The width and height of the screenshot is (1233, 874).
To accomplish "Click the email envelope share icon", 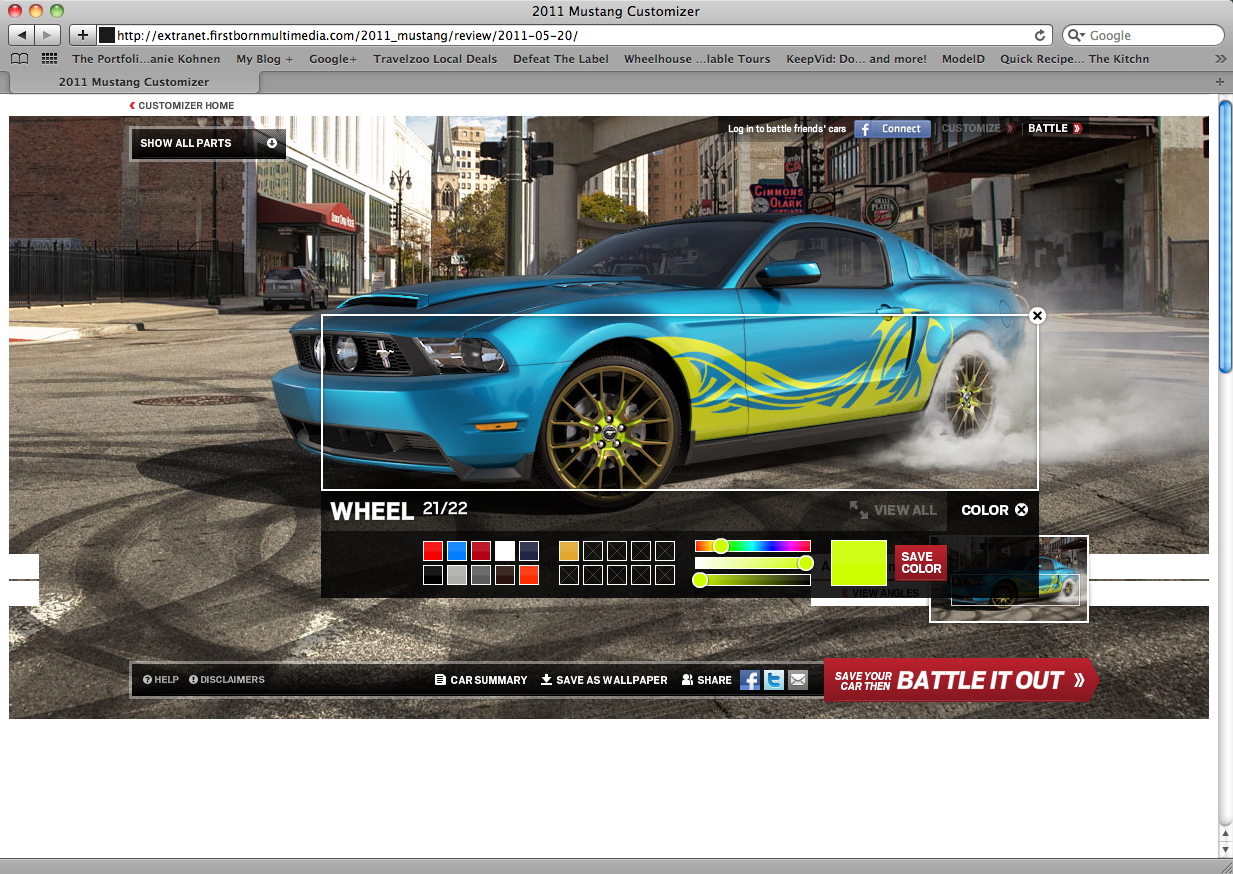I will click(x=797, y=680).
